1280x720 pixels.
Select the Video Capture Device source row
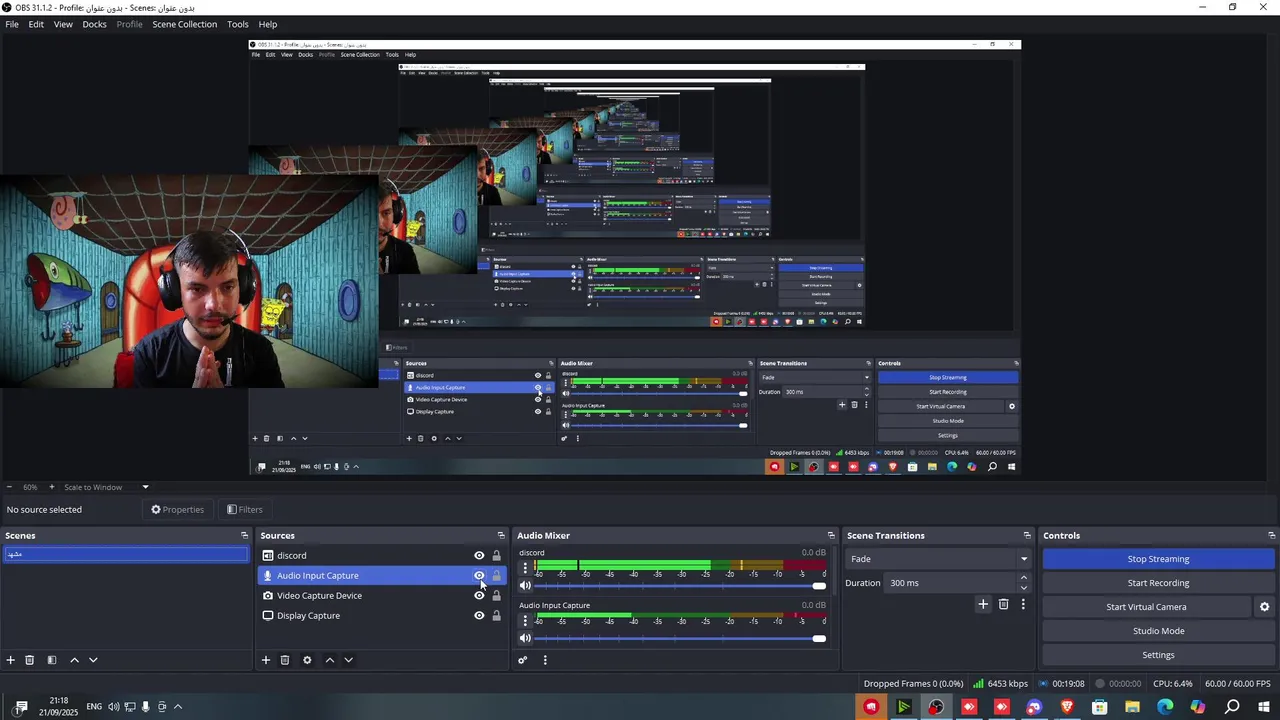[380, 596]
